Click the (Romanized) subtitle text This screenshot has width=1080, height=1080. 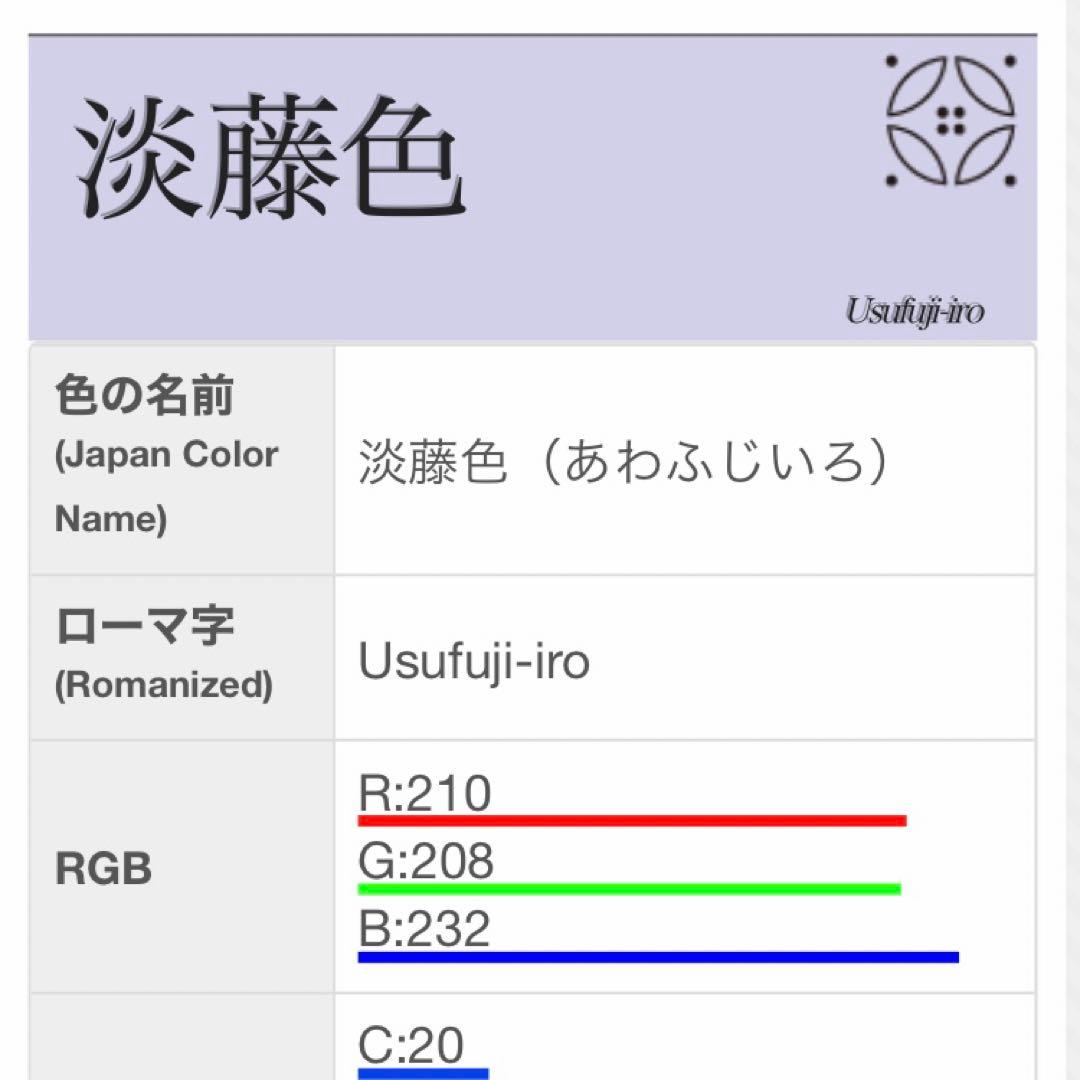(x=164, y=685)
